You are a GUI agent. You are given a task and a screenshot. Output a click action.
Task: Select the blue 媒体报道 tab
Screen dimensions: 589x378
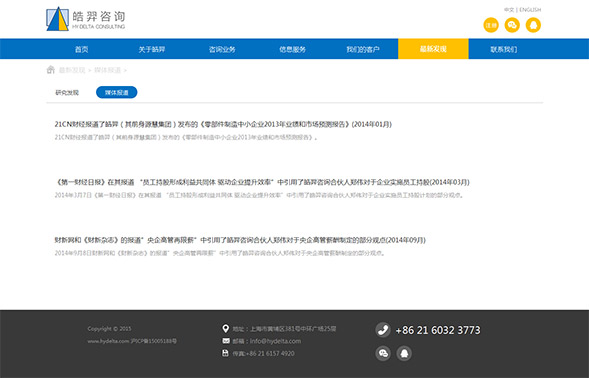pyautogui.click(x=116, y=92)
